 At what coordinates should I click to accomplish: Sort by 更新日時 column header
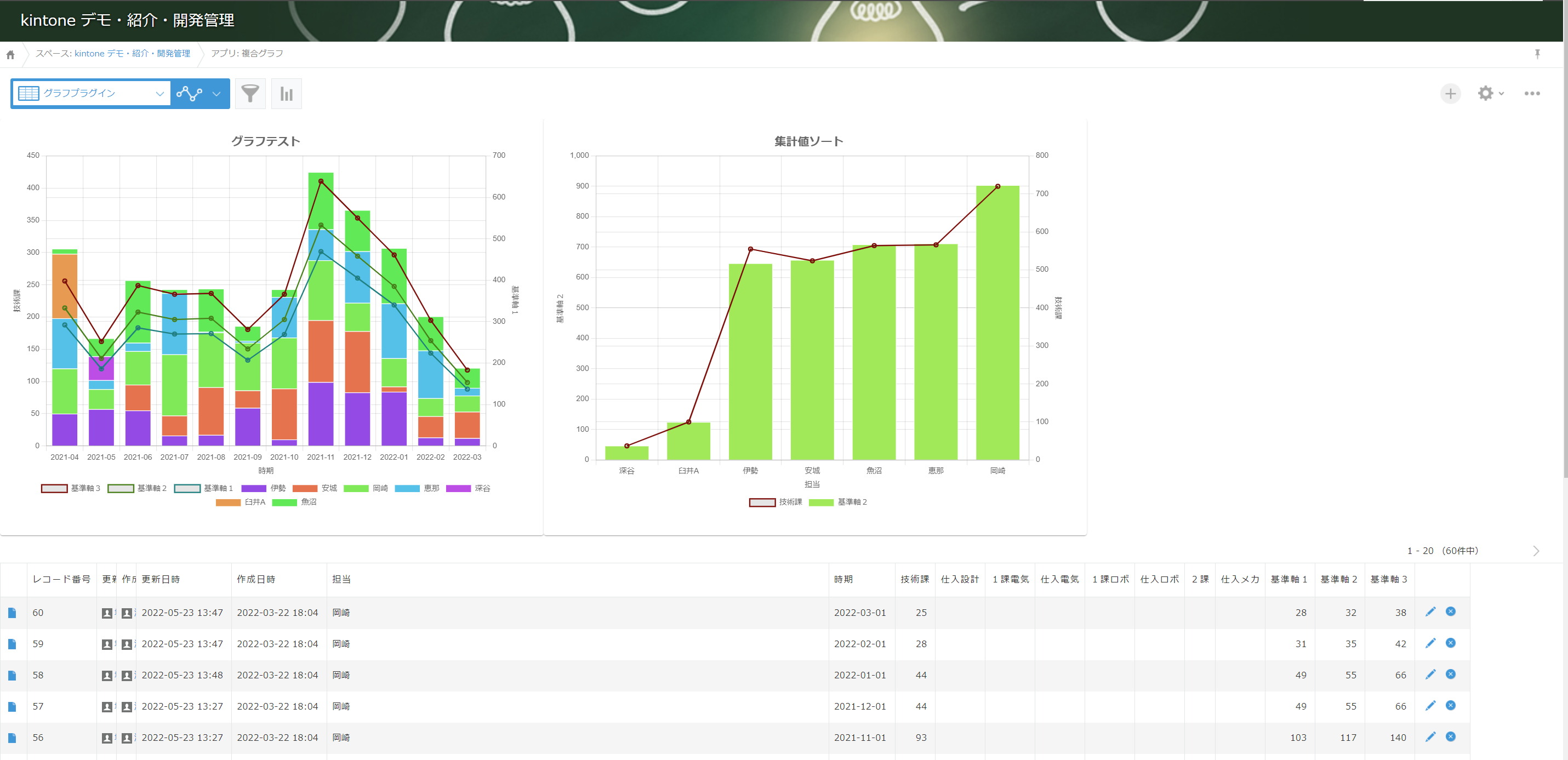coord(161,579)
